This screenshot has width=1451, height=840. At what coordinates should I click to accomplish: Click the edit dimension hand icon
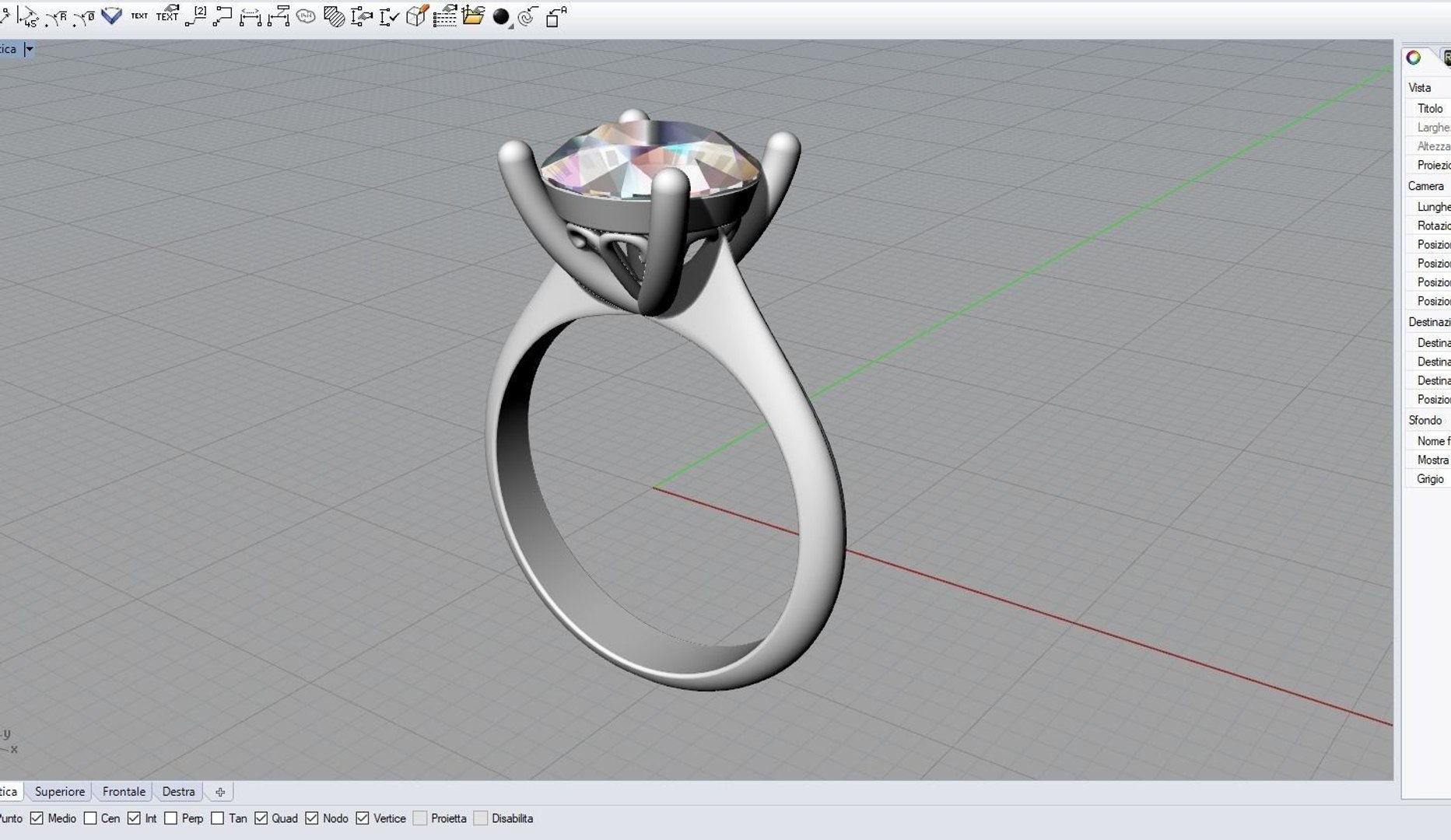[362, 16]
